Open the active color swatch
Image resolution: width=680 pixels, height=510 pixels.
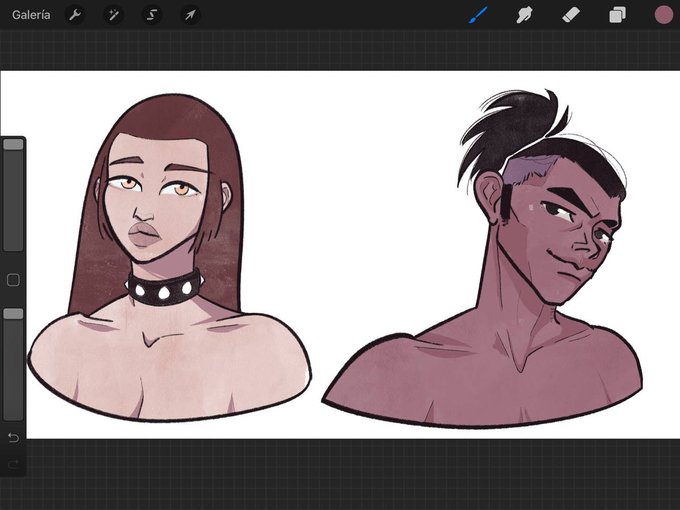point(664,15)
